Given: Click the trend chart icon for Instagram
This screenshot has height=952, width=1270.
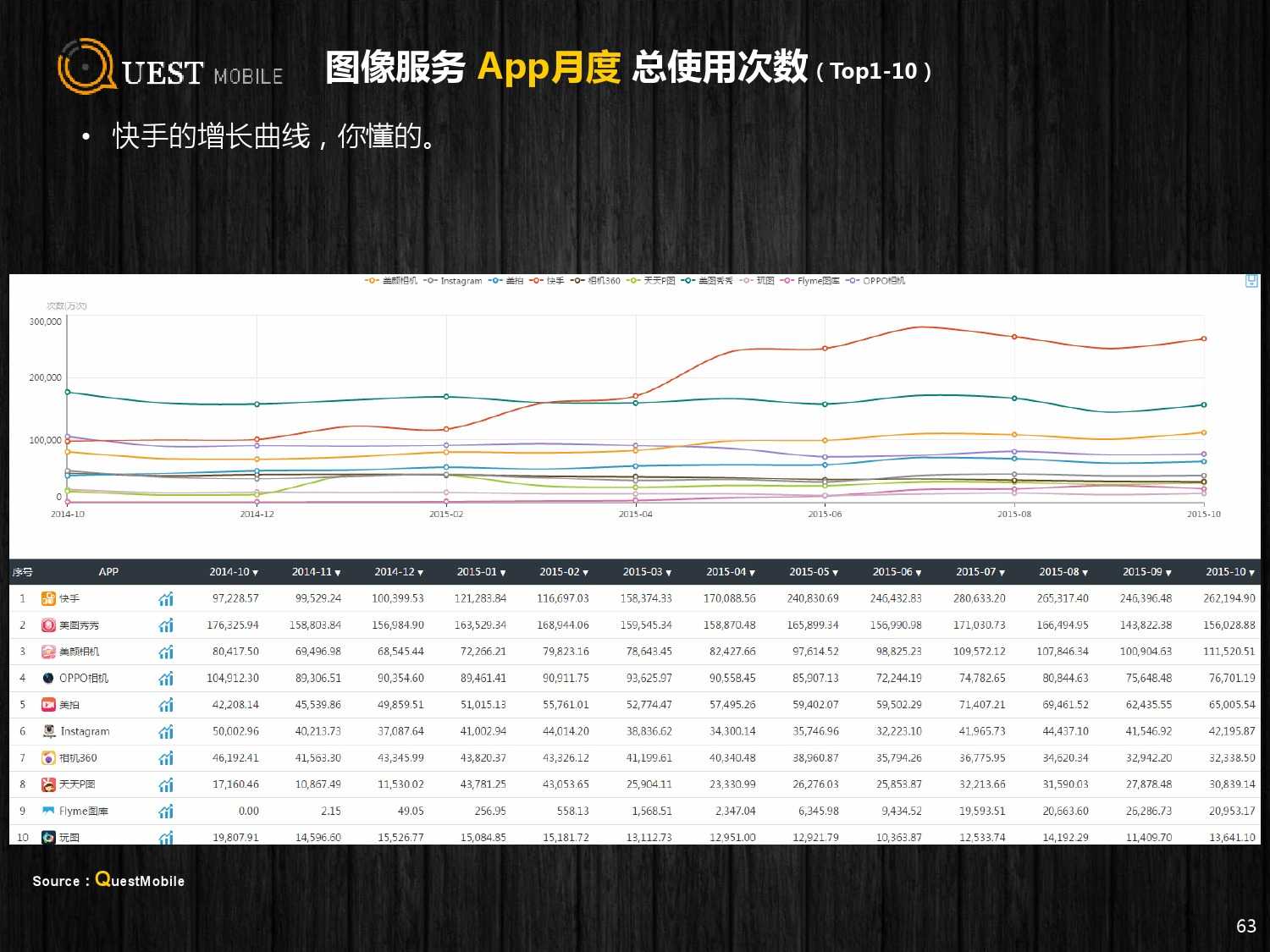Looking at the screenshot, I should [x=166, y=732].
